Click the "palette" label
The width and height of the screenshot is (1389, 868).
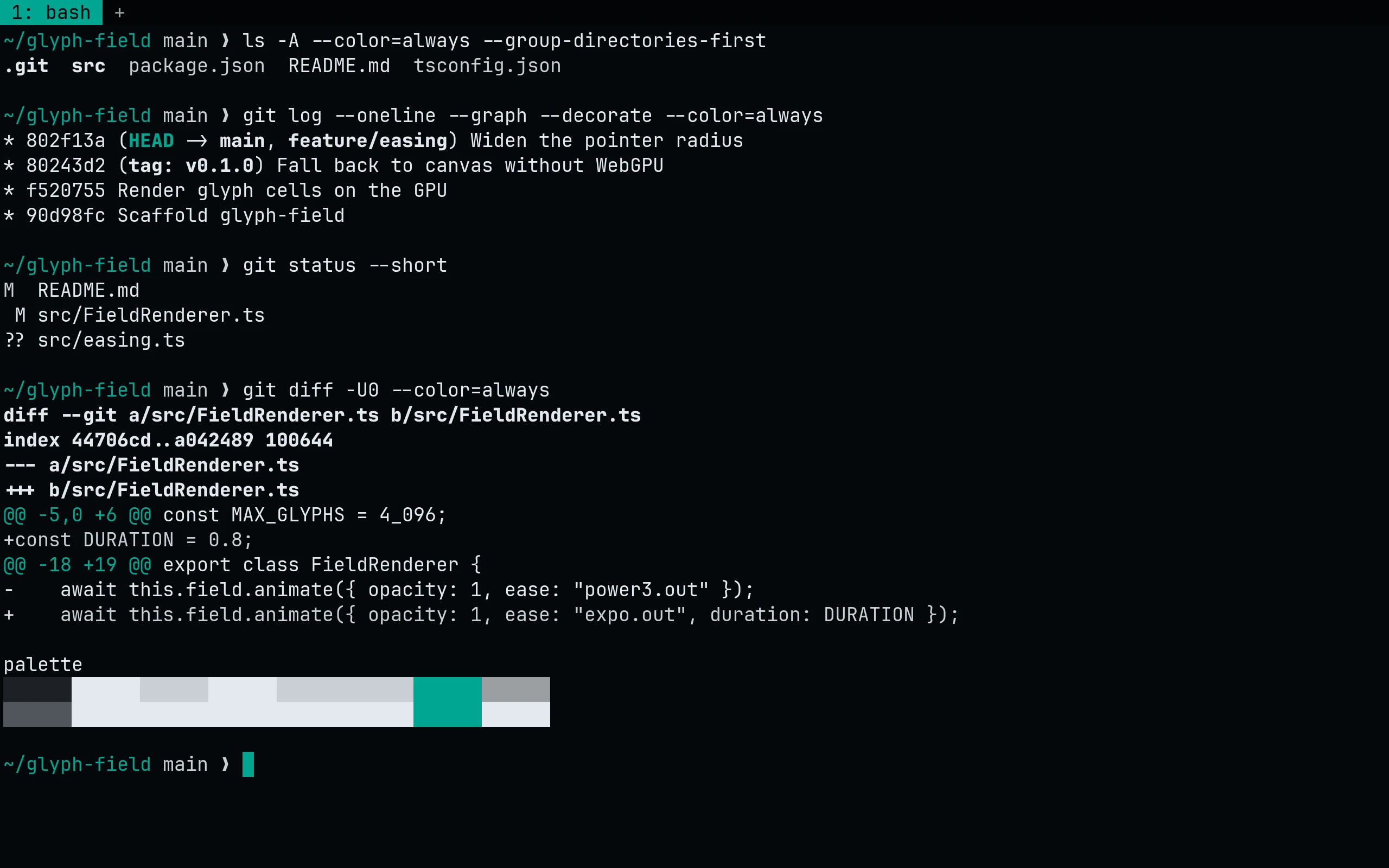coord(43,665)
